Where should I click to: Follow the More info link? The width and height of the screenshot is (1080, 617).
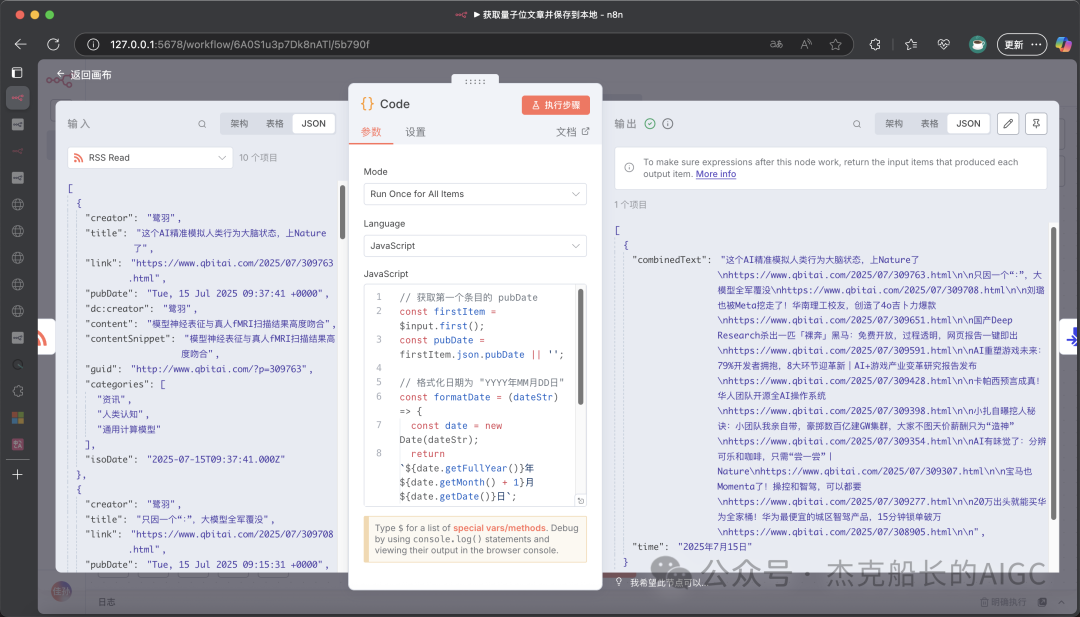[x=716, y=174]
